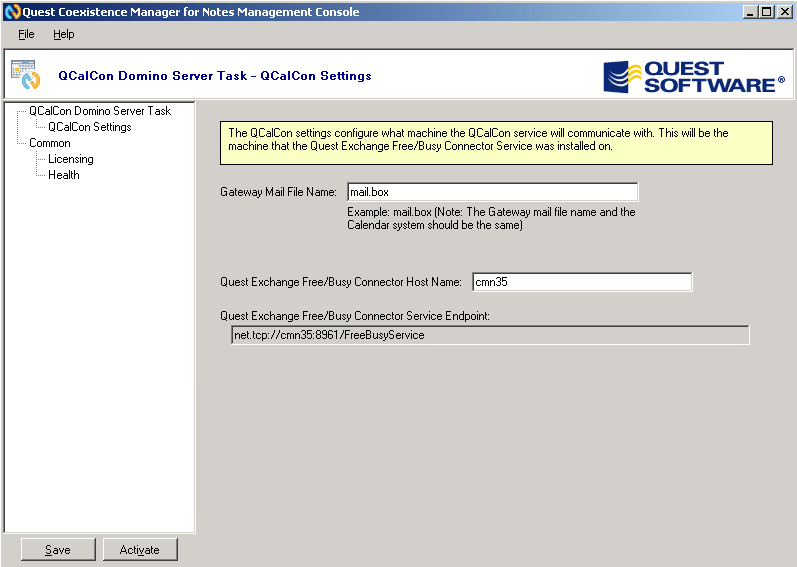This screenshot has height=567, width=797.
Task: Close the Management Console window
Action: tap(784, 11)
